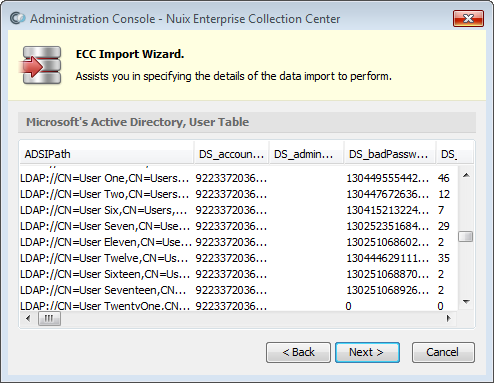Image resolution: width=494 pixels, height=383 pixels.
Task: Cancel the ECC Import Wizard
Action: pyautogui.click(x=443, y=352)
